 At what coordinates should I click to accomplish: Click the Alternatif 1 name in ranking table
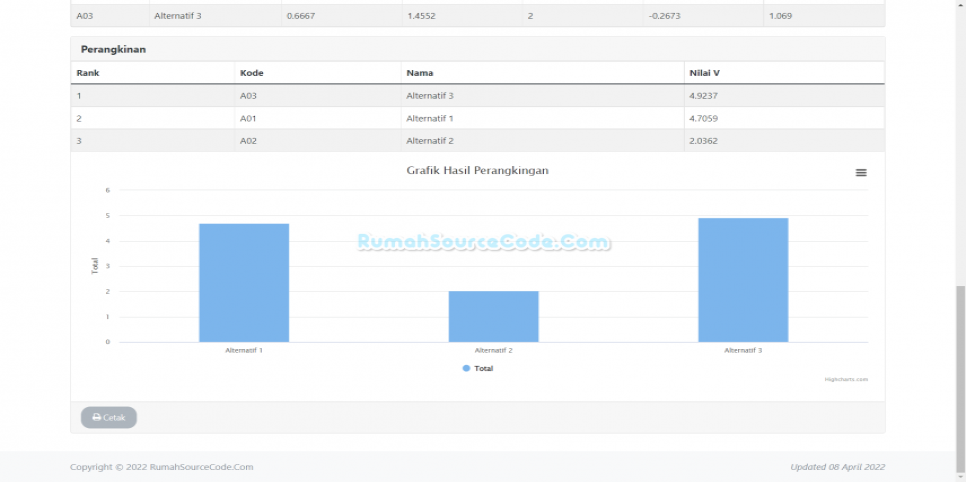tap(430, 118)
